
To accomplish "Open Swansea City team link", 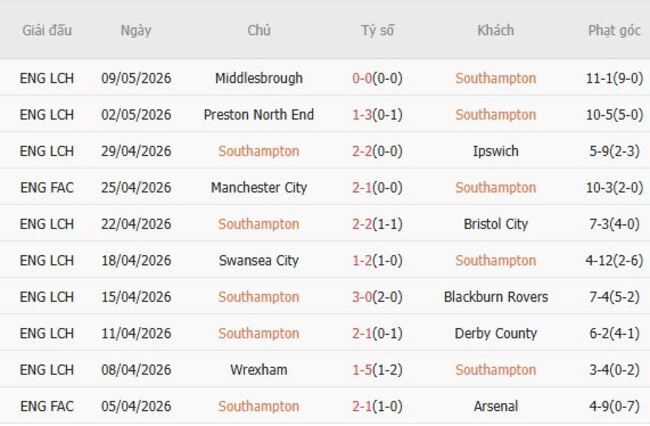I will (x=259, y=261).
